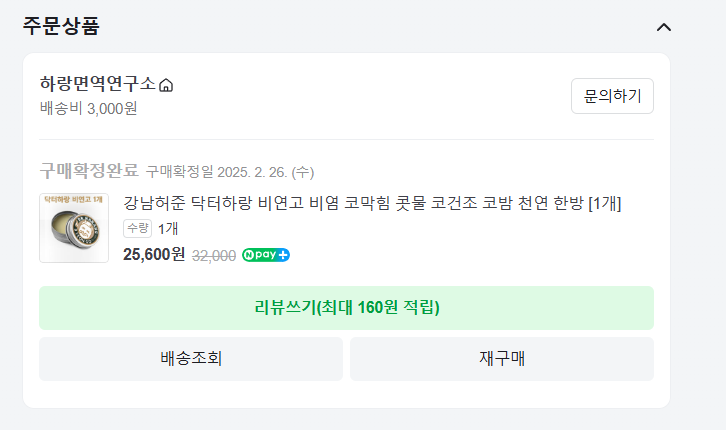This screenshot has height=430, width=726.
Task: Open 배송조회 delivery tracking
Action: pyautogui.click(x=191, y=358)
